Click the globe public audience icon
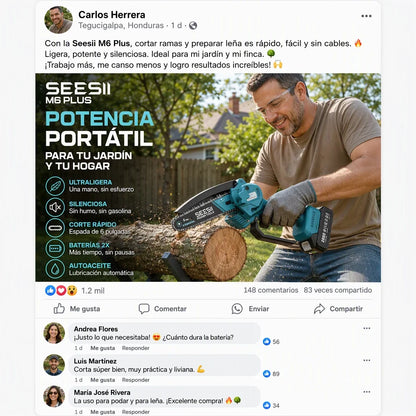This screenshot has width=416, height=416. point(193,26)
